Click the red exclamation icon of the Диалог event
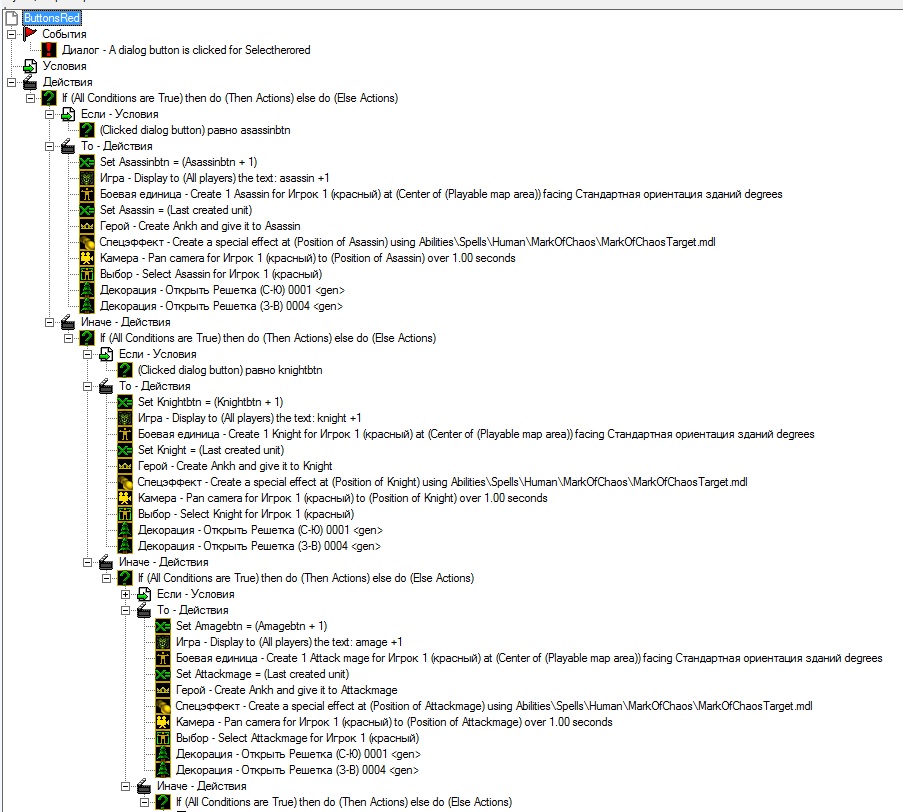This screenshot has height=812, width=903. (x=49, y=50)
